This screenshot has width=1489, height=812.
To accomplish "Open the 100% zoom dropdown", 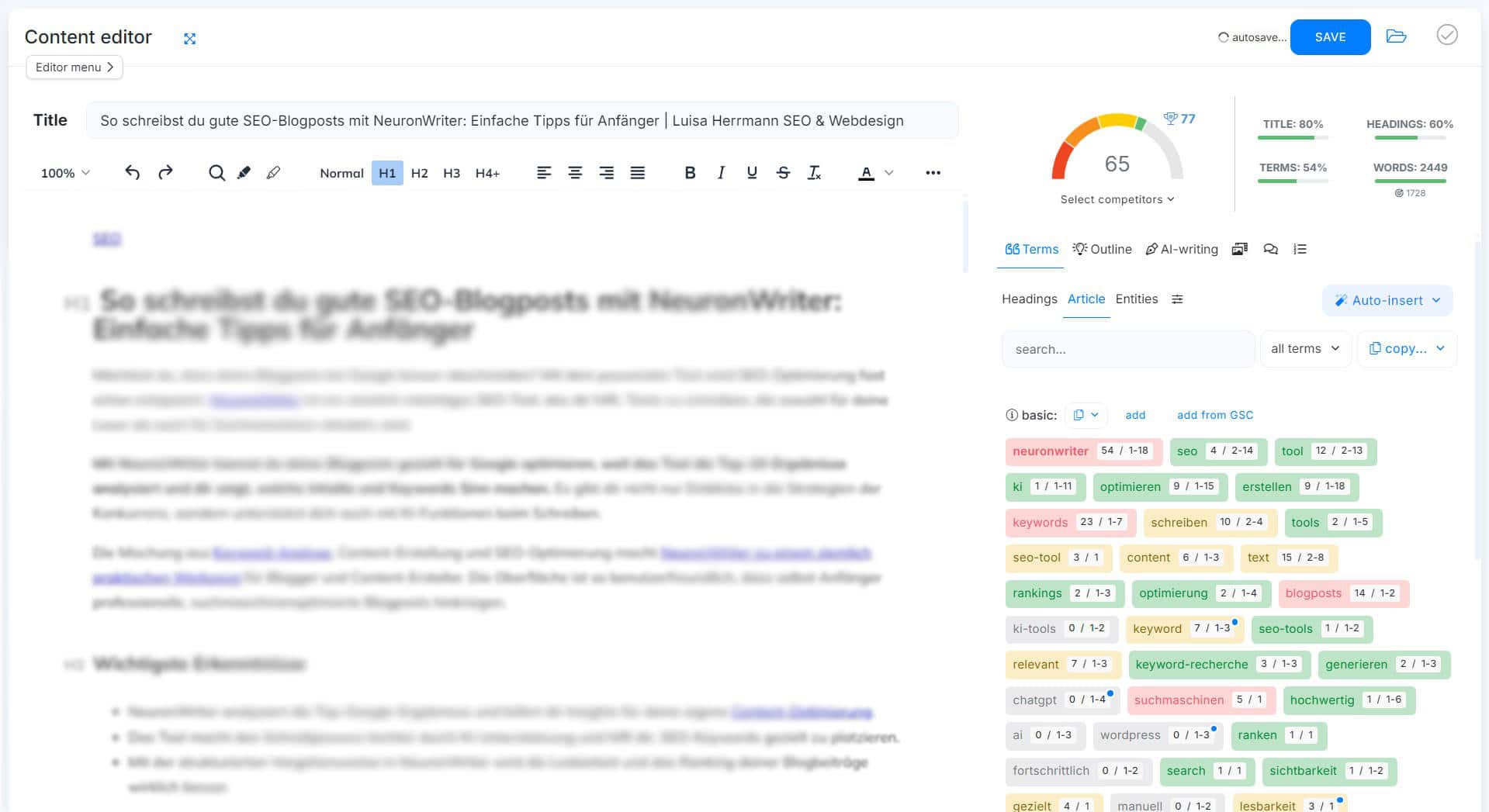I will 65,173.
